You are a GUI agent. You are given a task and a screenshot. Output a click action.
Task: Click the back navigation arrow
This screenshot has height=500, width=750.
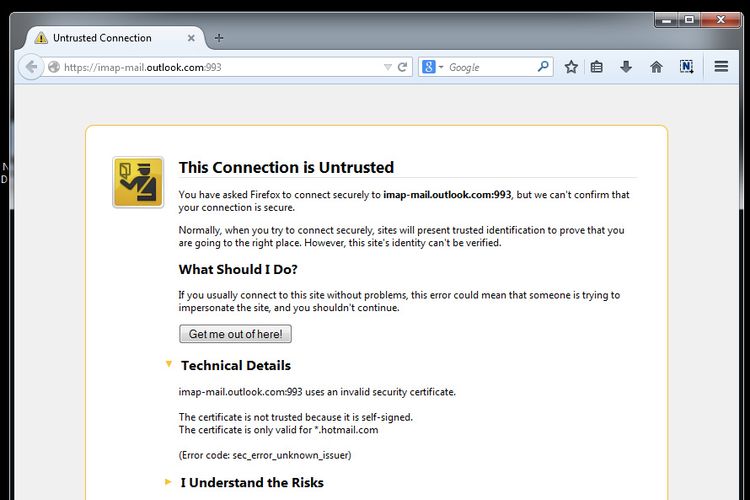point(31,67)
